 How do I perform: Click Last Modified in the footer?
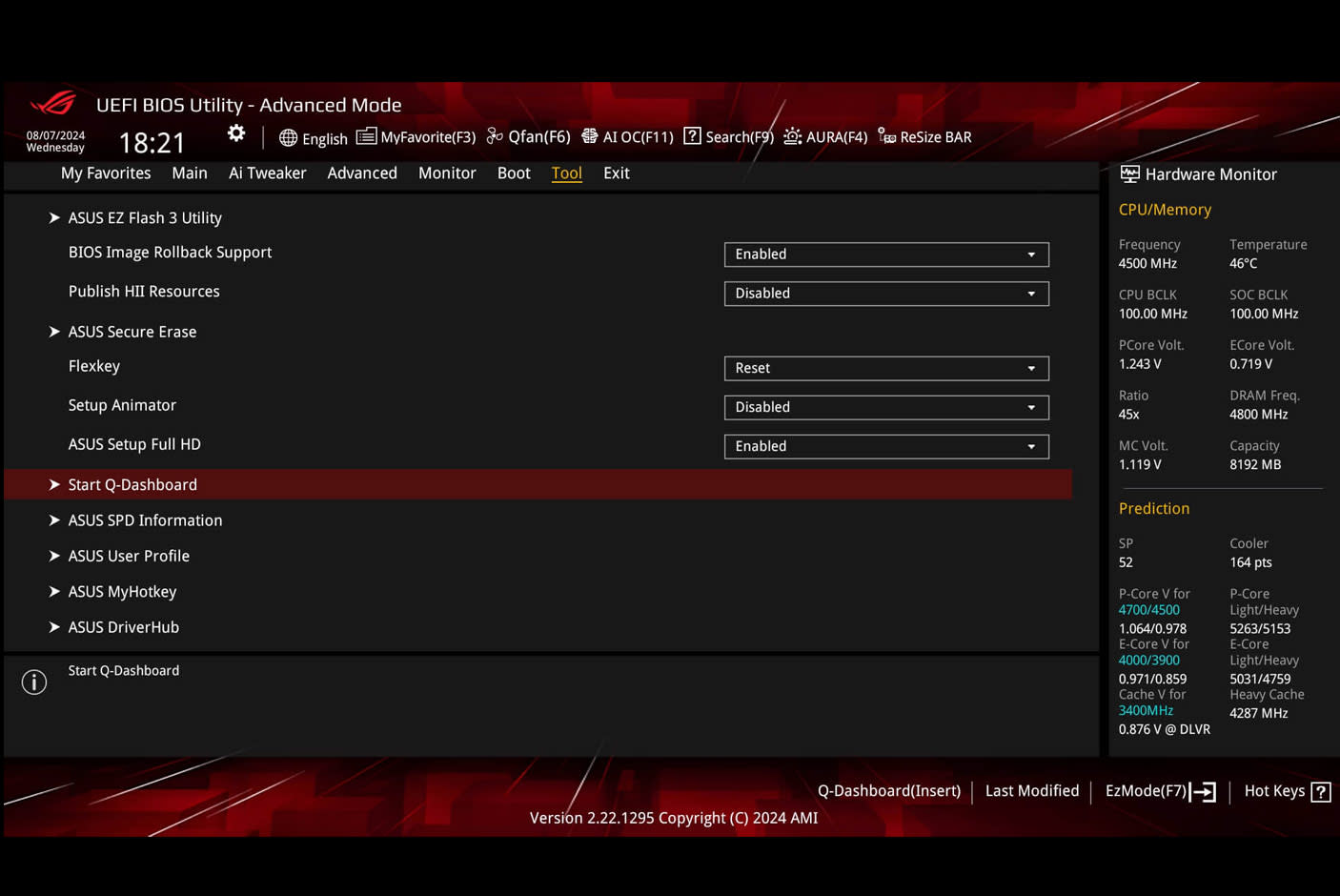point(1031,791)
